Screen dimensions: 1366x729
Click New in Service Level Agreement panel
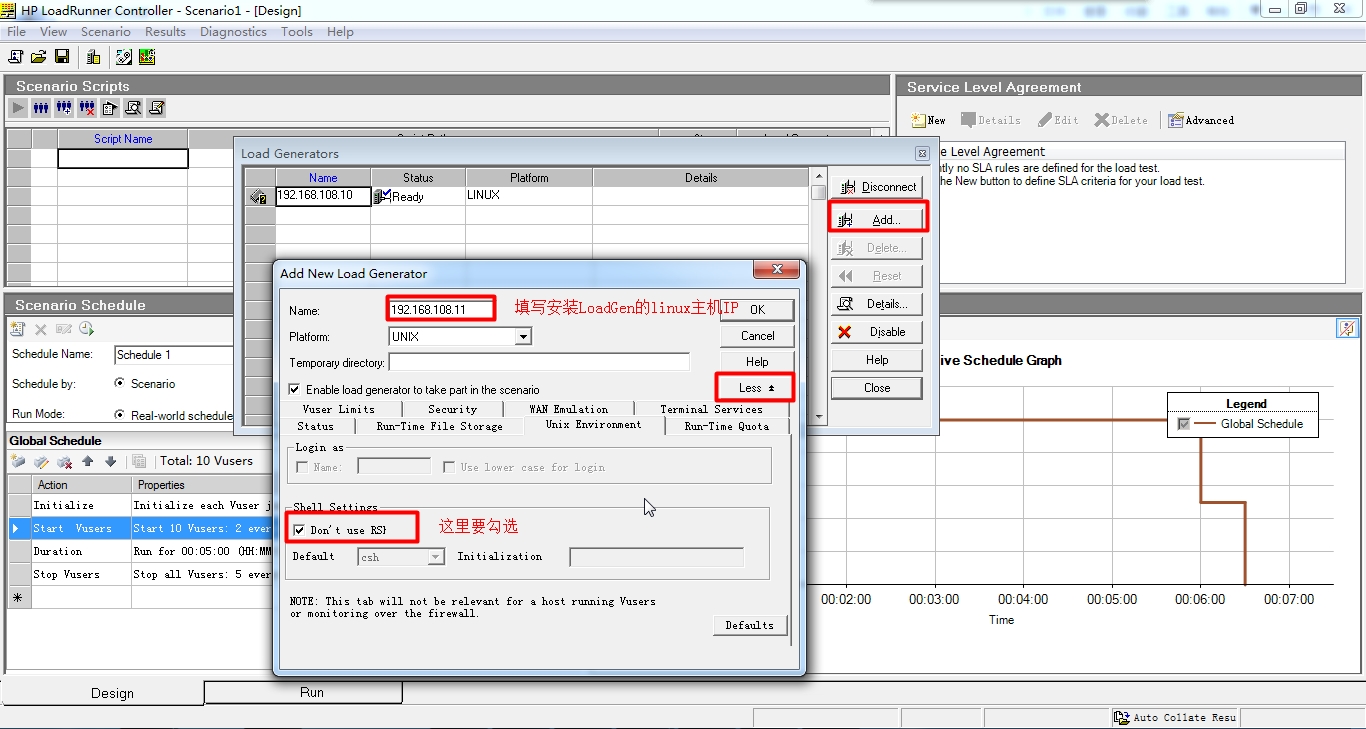(928, 120)
